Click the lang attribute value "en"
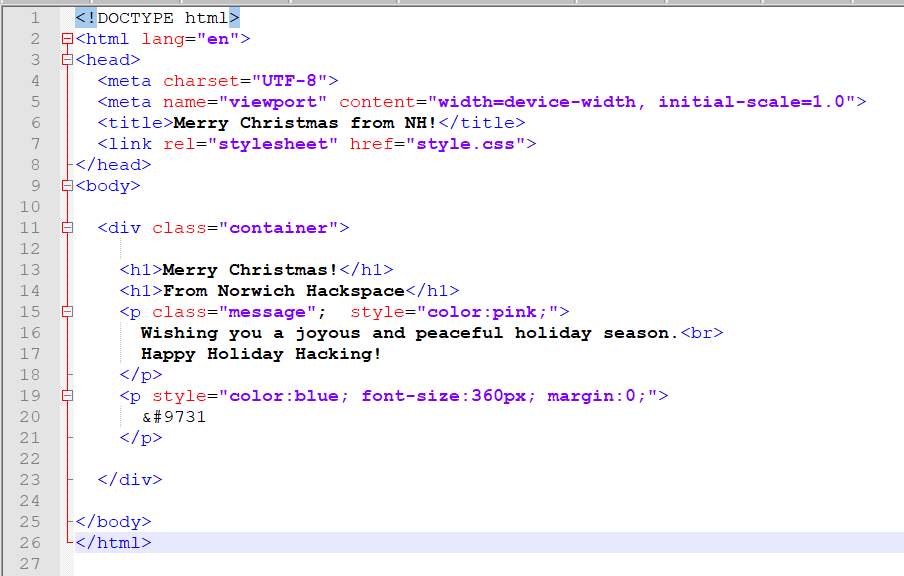 [218, 39]
